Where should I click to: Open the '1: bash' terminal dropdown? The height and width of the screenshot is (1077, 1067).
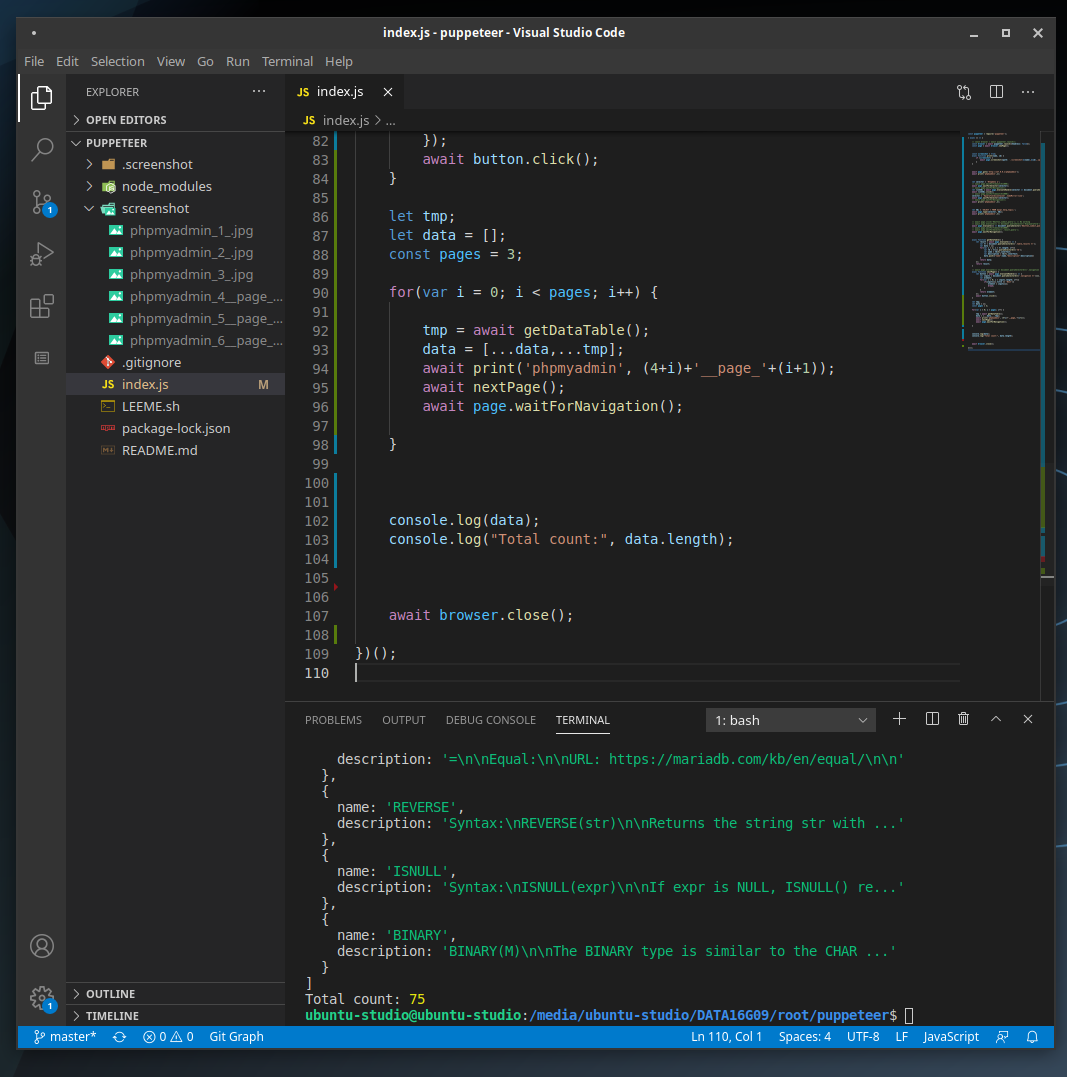point(790,719)
